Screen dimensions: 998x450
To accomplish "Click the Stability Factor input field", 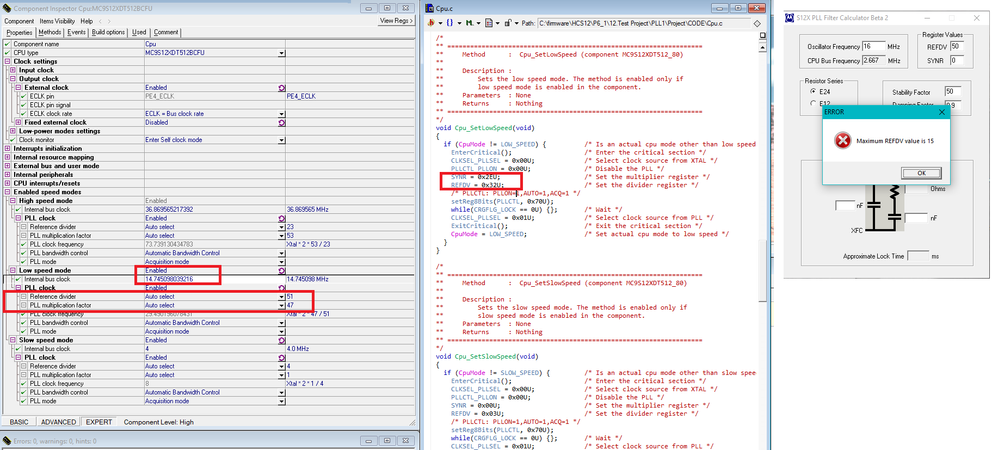I will [x=952, y=92].
